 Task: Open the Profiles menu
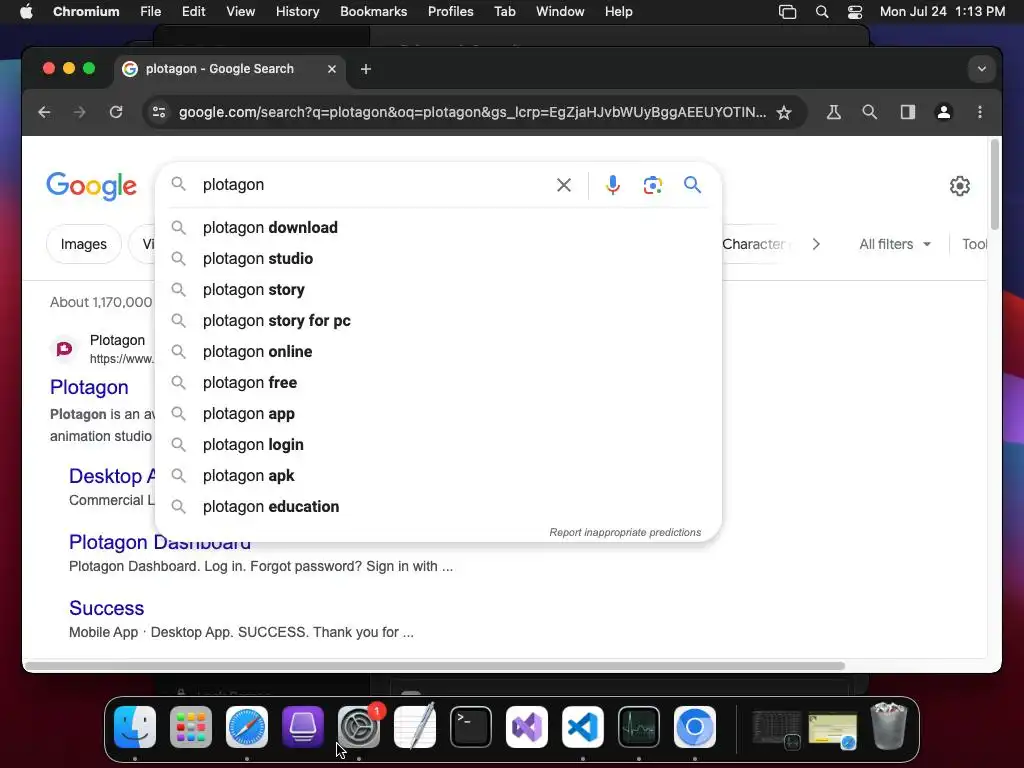coord(451,12)
